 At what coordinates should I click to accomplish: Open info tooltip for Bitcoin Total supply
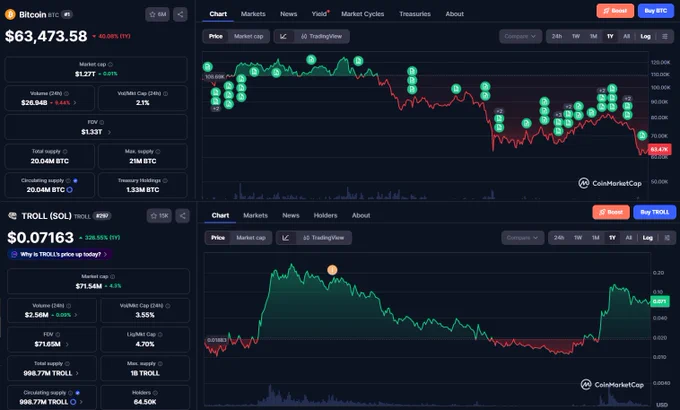click(x=65, y=151)
